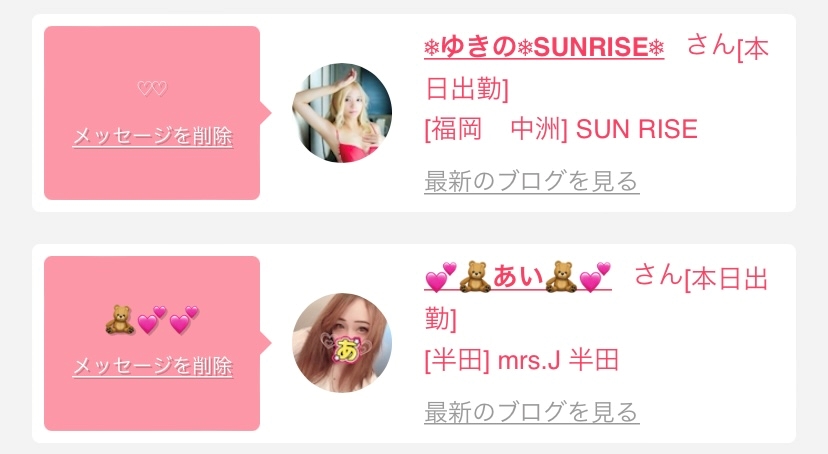Click sparkling hearts after あい's name

click(595, 277)
